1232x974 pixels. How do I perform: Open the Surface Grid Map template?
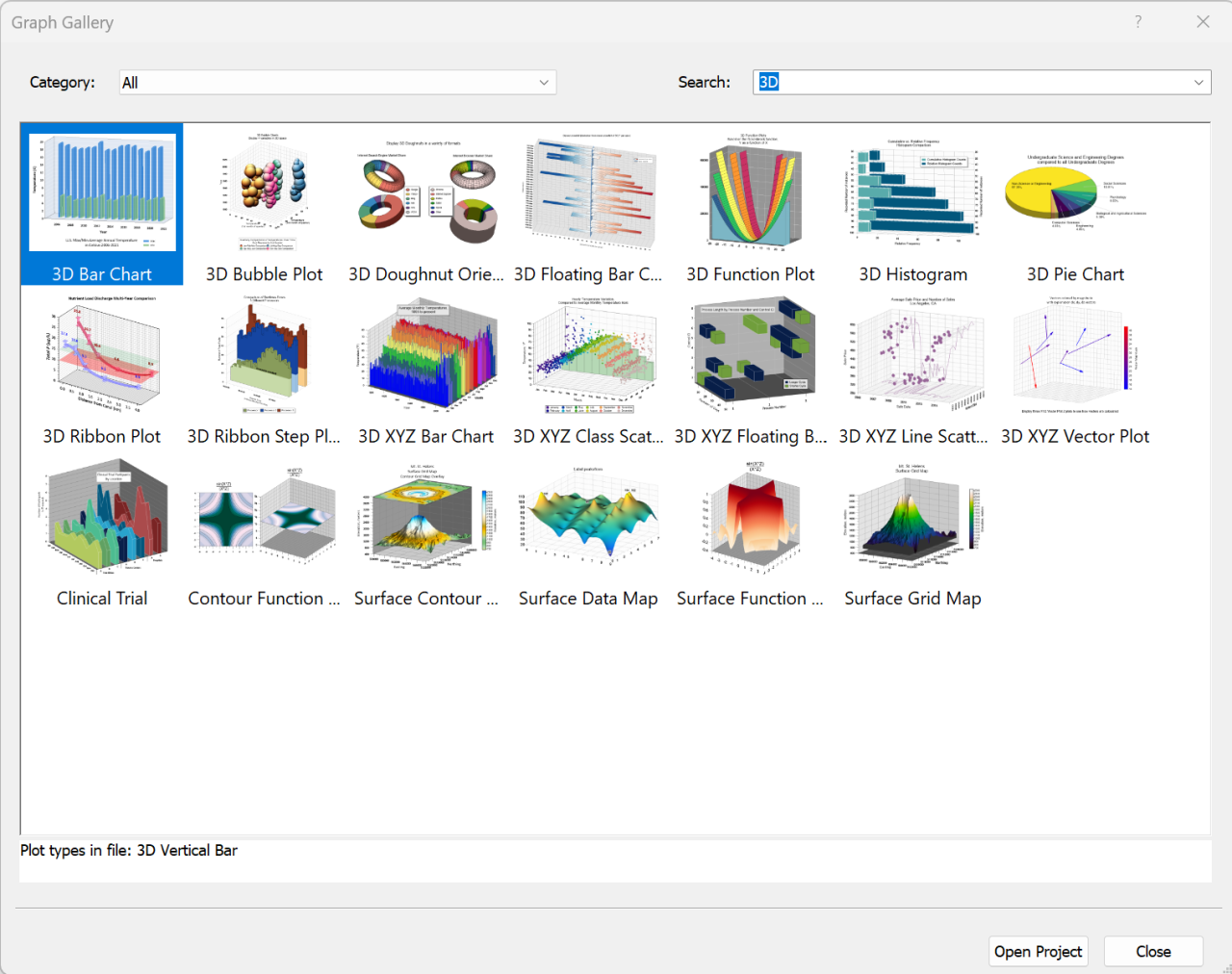tap(912, 516)
